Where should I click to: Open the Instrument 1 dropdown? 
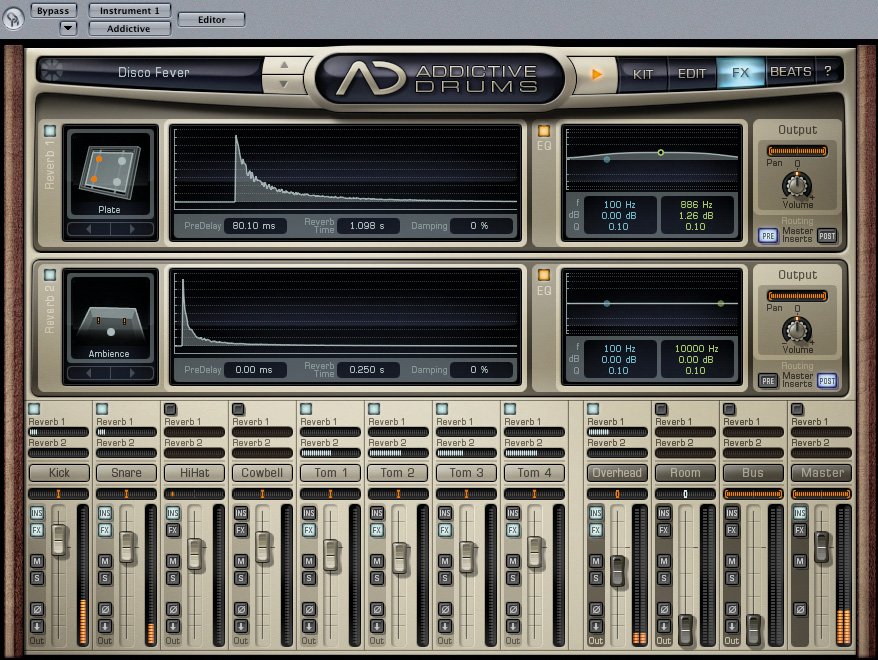[129, 11]
